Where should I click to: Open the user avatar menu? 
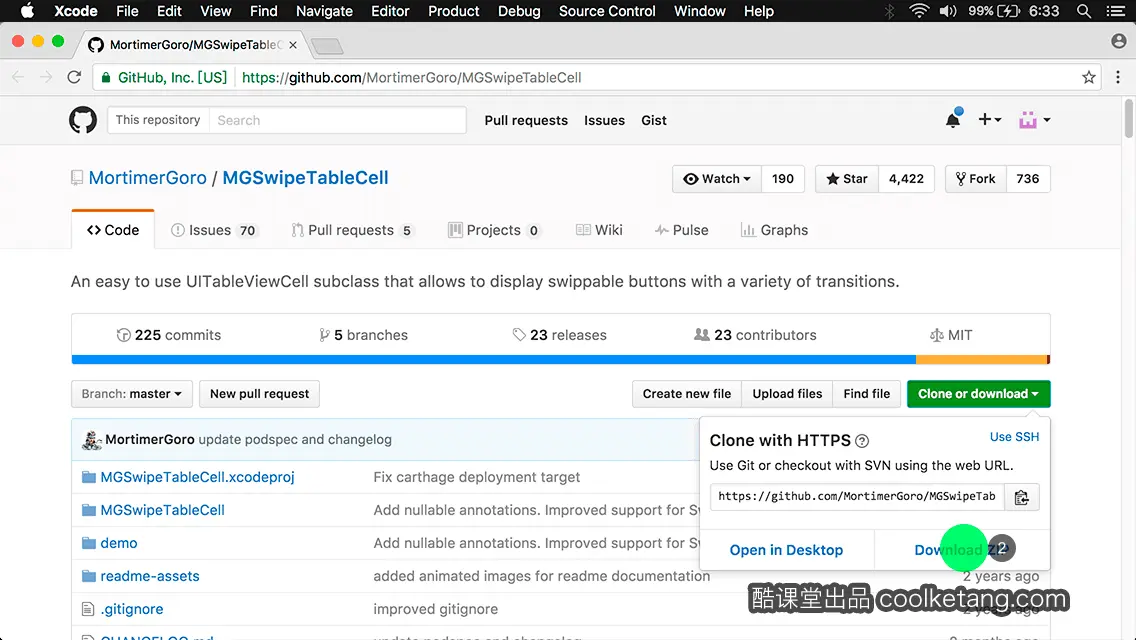[1035, 120]
